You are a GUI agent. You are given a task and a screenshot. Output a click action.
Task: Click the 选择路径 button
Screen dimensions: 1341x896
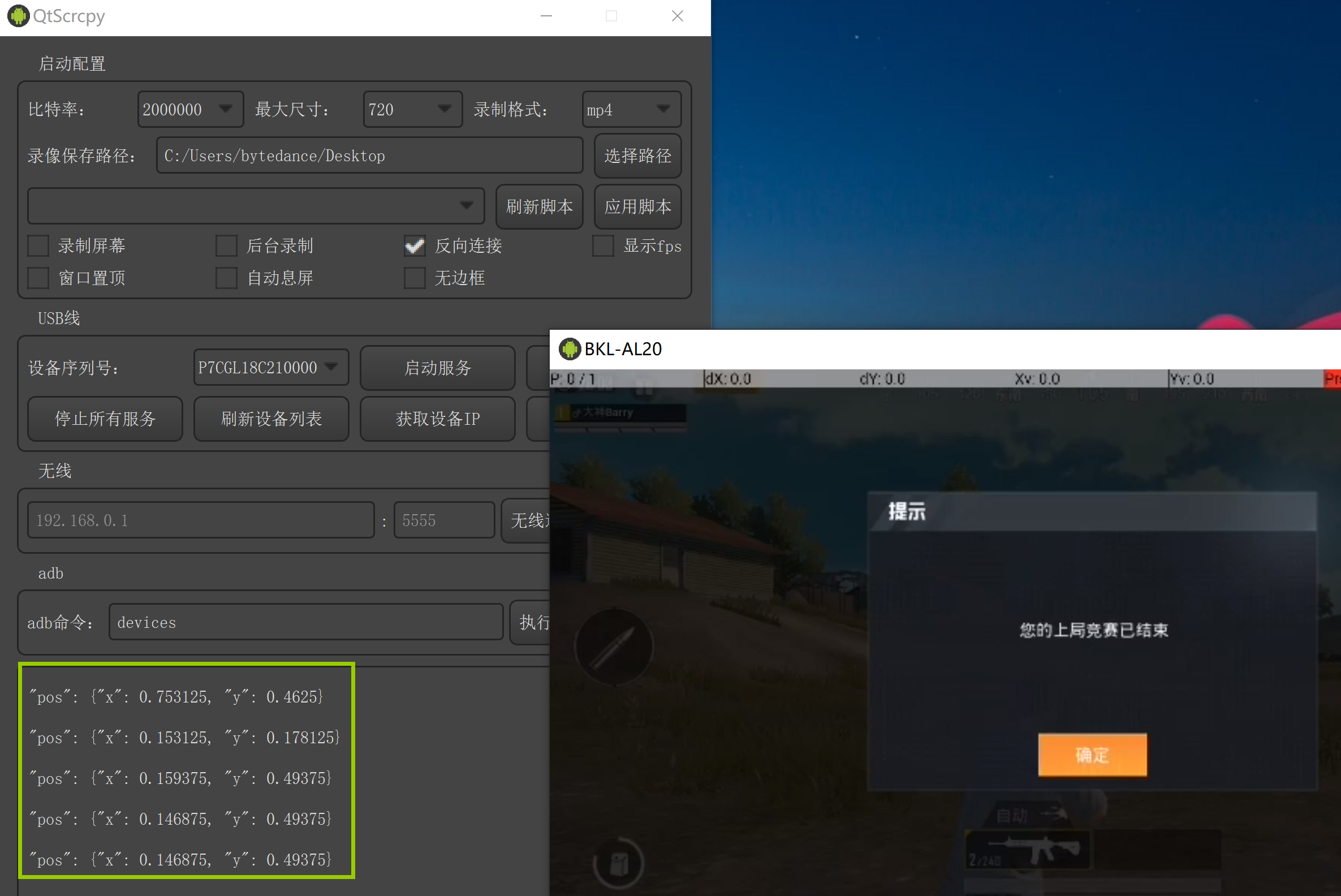point(637,156)
